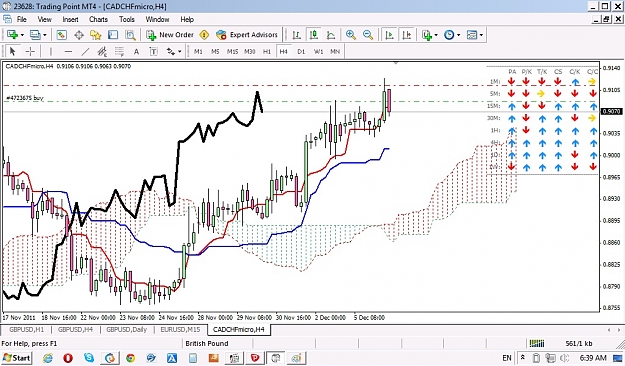Expand the Profiles dropdown arrow
Image resolution: width=625 pixels, height=366 pixels.
pos(45,35)
